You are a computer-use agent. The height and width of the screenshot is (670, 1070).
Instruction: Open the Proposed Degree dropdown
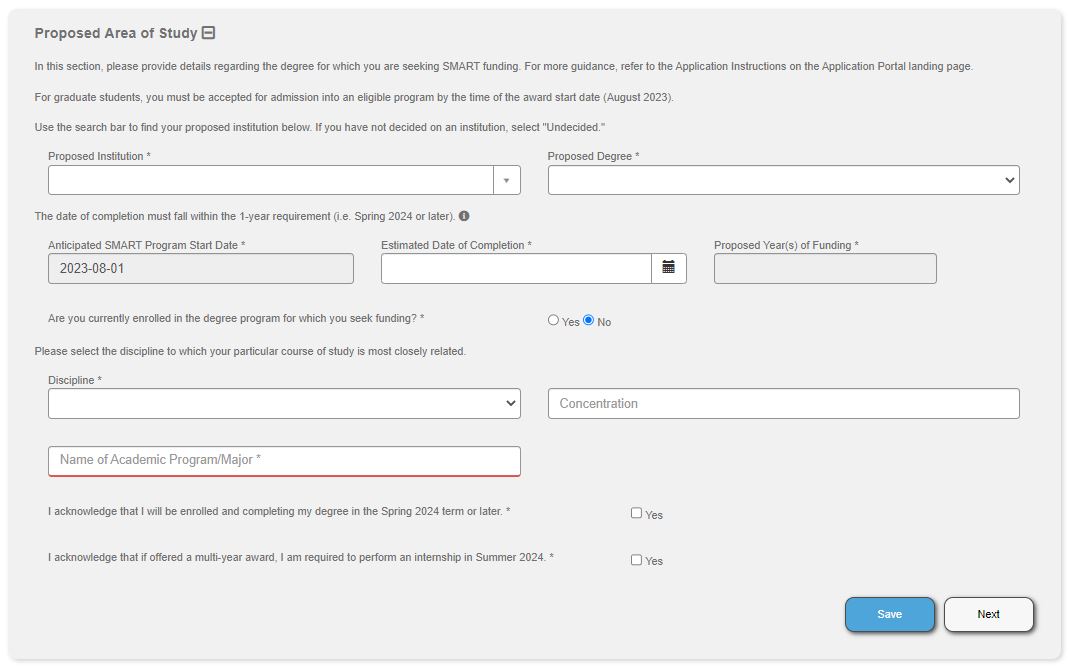pos(783,180)
